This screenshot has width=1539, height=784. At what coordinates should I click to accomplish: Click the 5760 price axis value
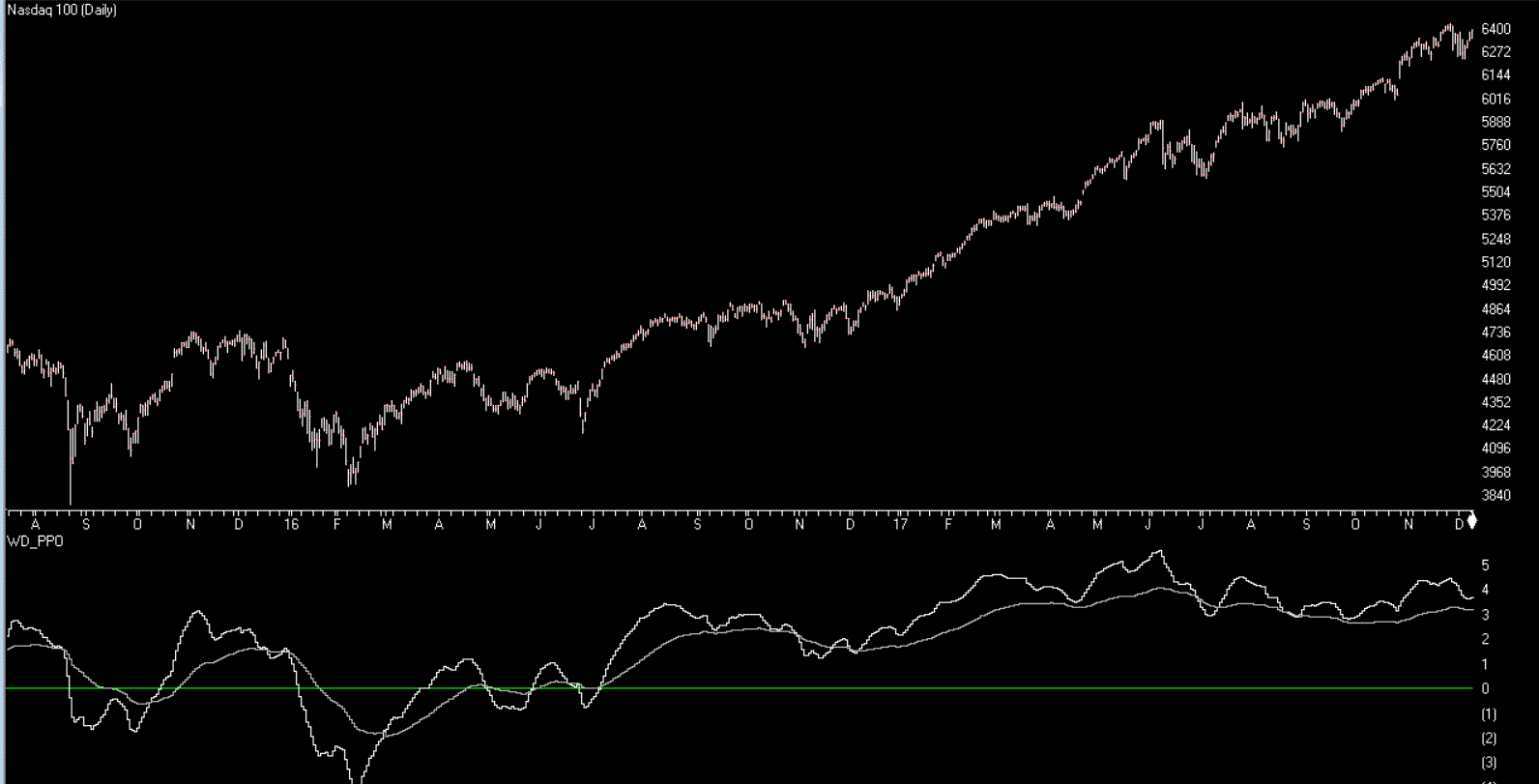[x=1495, y=145]
